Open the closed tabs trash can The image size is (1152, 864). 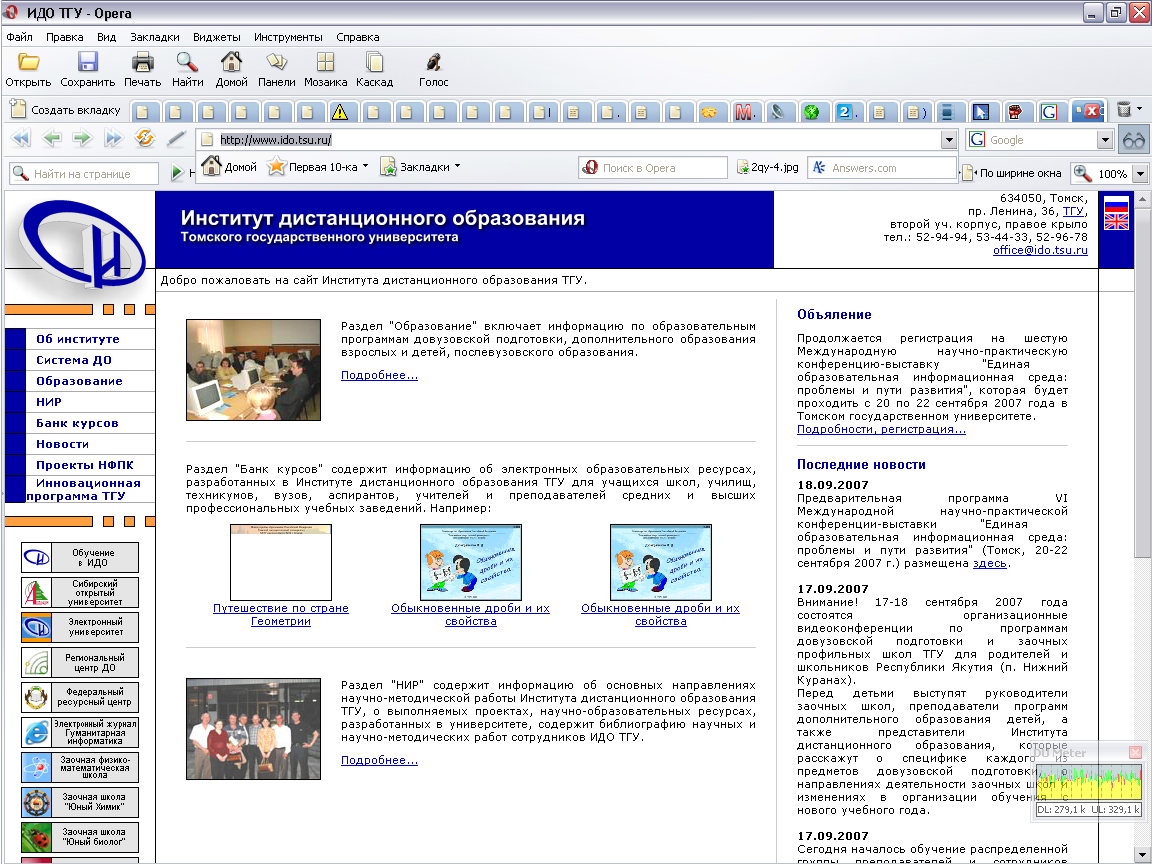[1123, 109]
